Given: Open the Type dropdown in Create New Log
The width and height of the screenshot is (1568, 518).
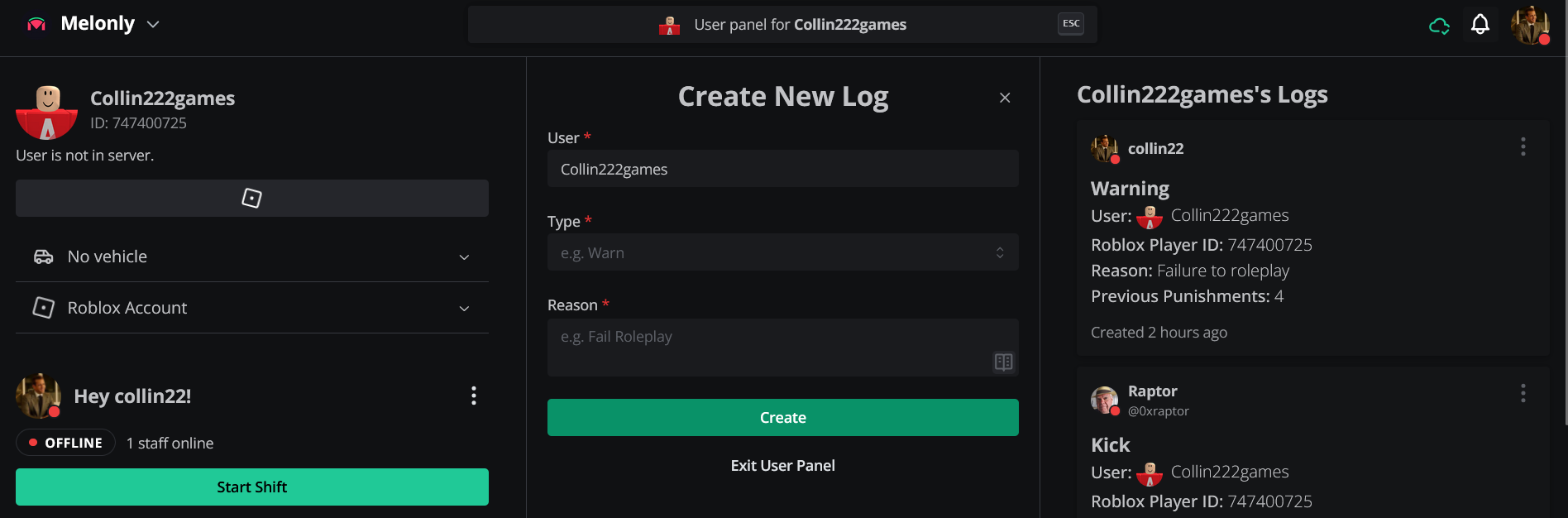Looking at the screenshot, I should coord(782,252).
